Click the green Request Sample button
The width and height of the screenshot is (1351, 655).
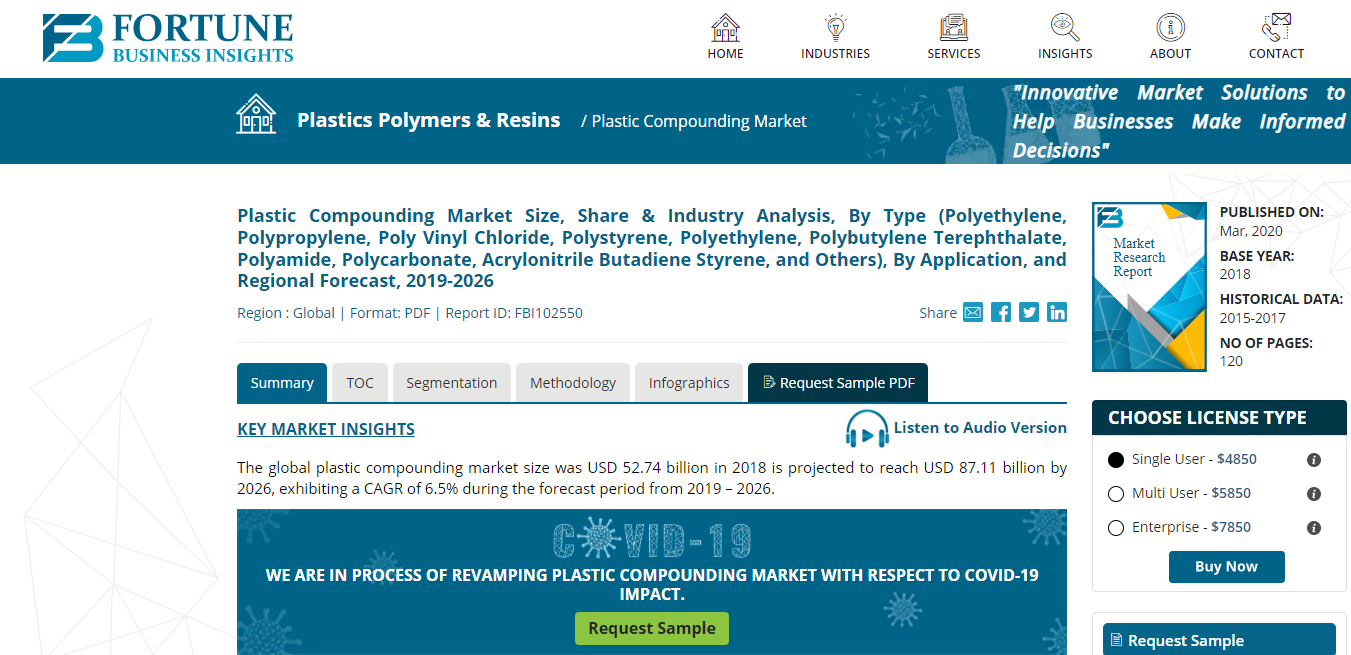click(652, 628)
